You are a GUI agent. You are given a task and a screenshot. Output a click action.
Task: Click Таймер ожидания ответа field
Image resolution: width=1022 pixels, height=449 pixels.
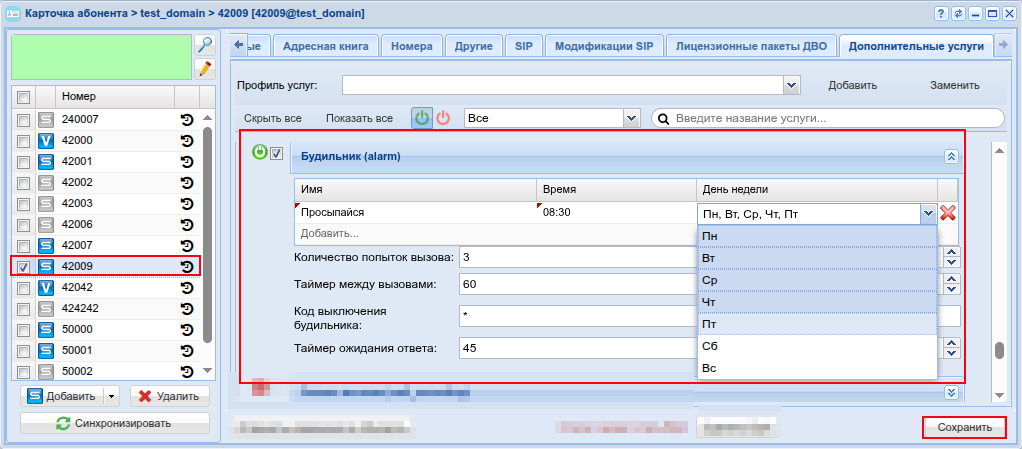pyautogui.click(x=577, y=348)
